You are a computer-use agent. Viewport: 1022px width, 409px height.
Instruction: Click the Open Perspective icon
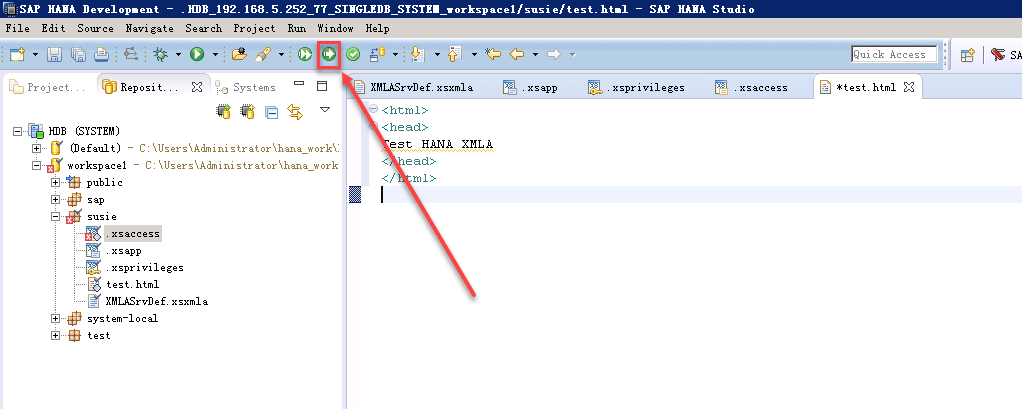click(x=968, y=55)
